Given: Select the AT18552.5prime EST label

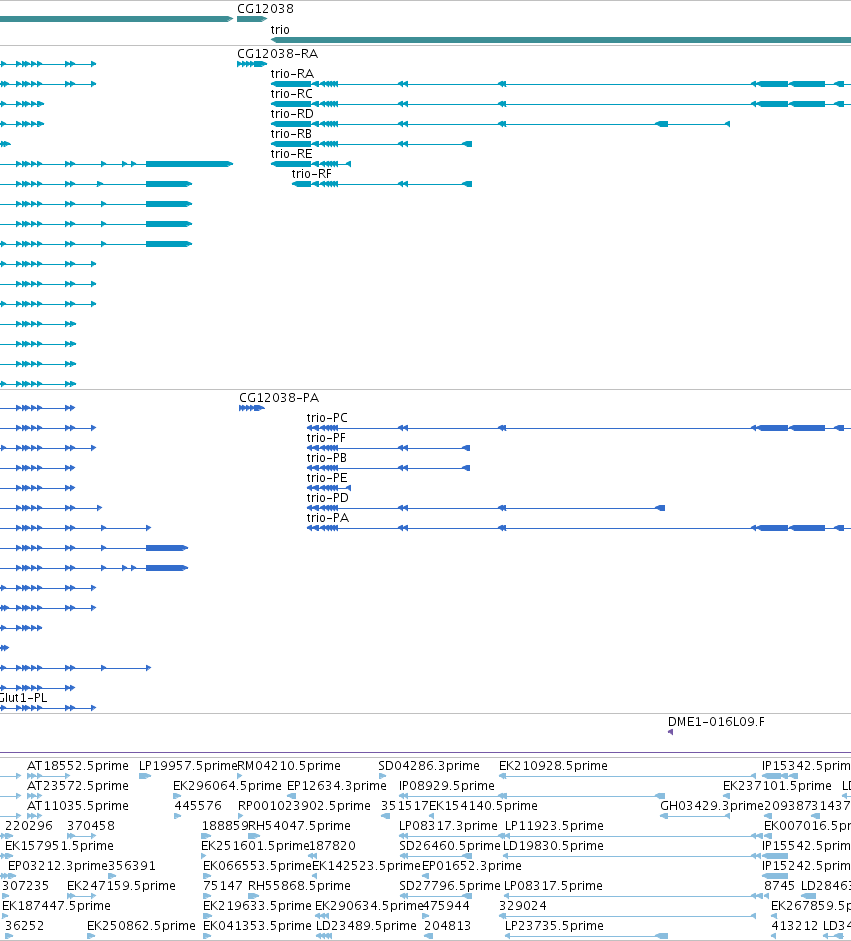Looking at the screenshot, I should point(77,766).
